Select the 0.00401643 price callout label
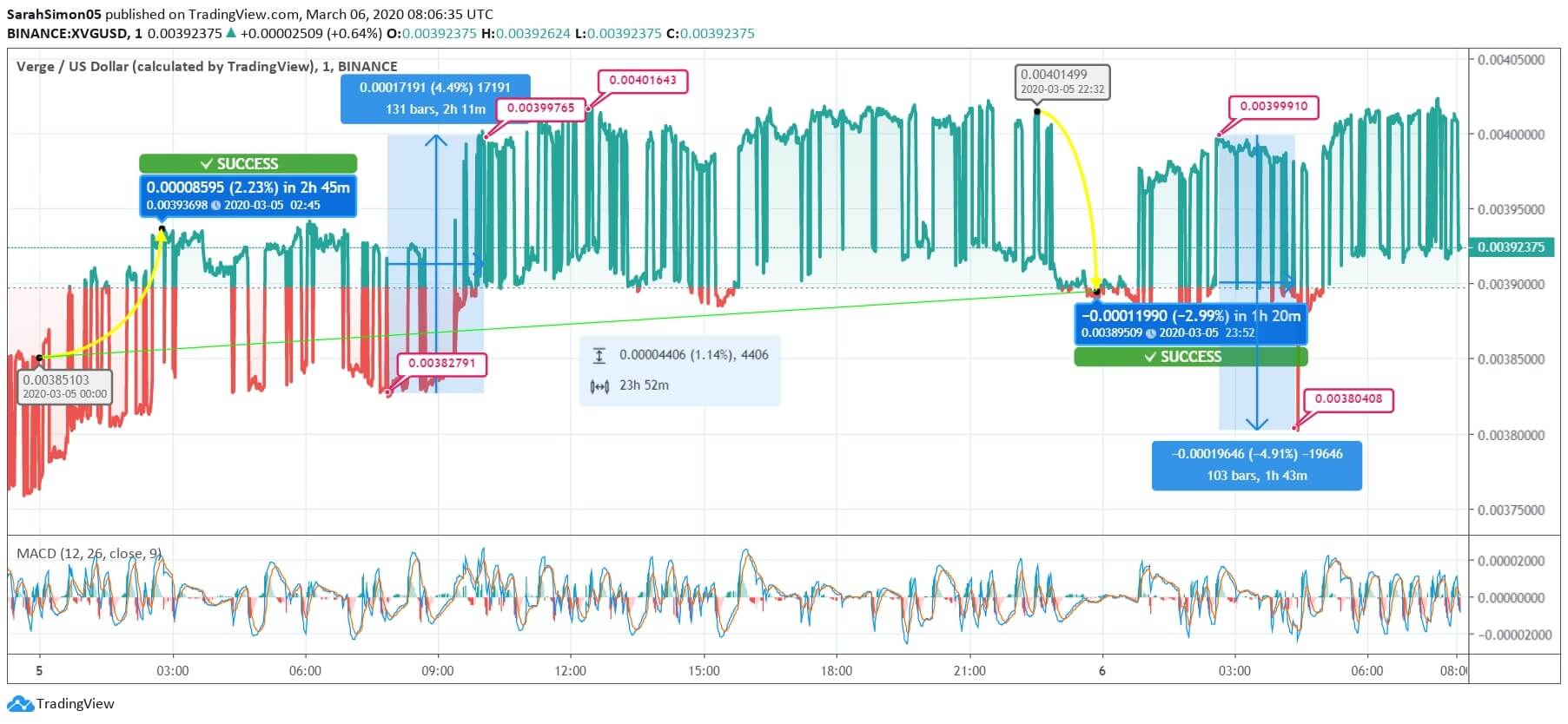The height and width of the screenshot is (724, 1568). 642,80
